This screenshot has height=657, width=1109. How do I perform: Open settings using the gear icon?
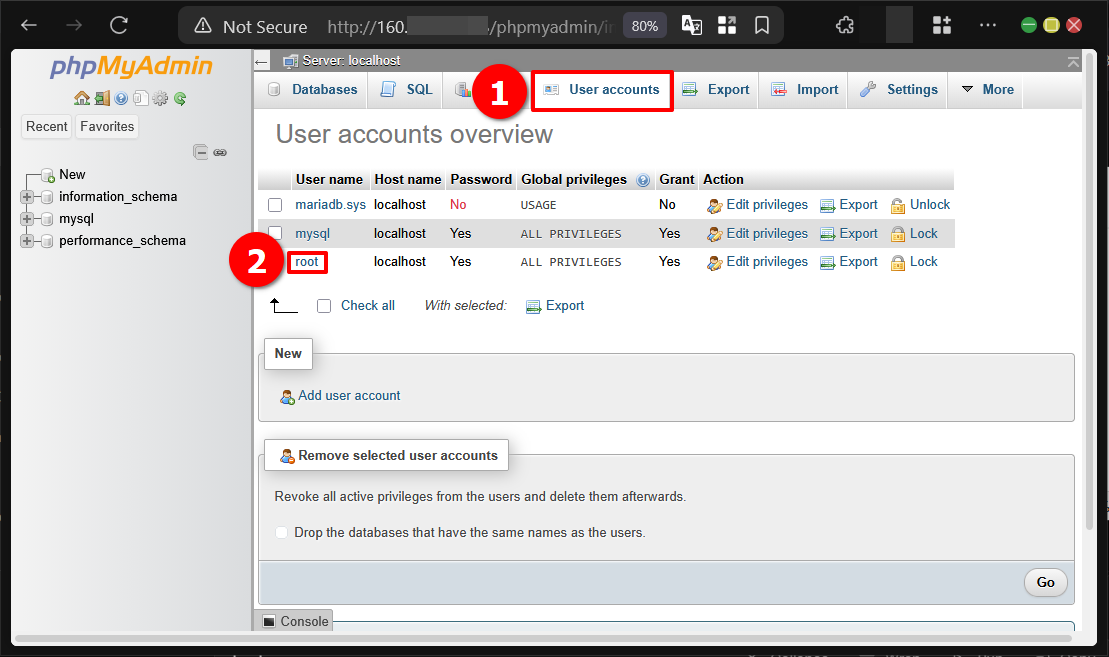pos(160,98)
